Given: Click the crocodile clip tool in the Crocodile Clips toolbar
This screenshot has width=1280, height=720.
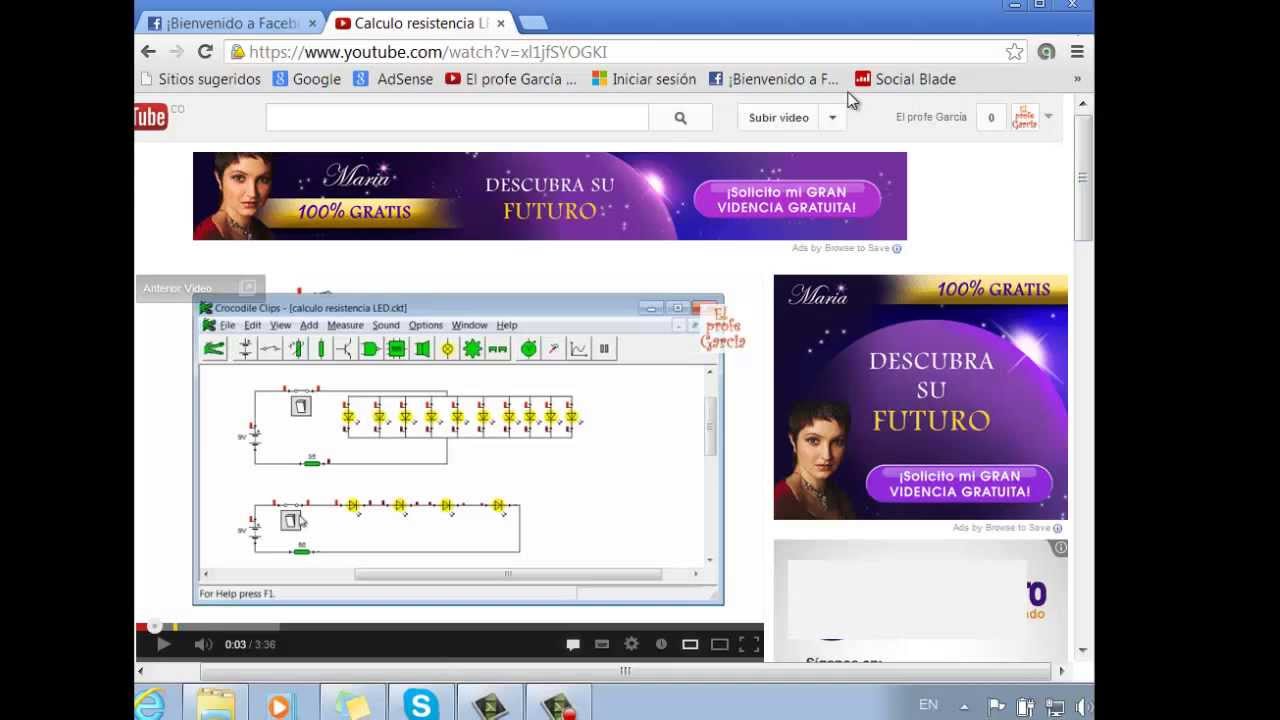Looking at the screenshot, I should pos(214,348).
